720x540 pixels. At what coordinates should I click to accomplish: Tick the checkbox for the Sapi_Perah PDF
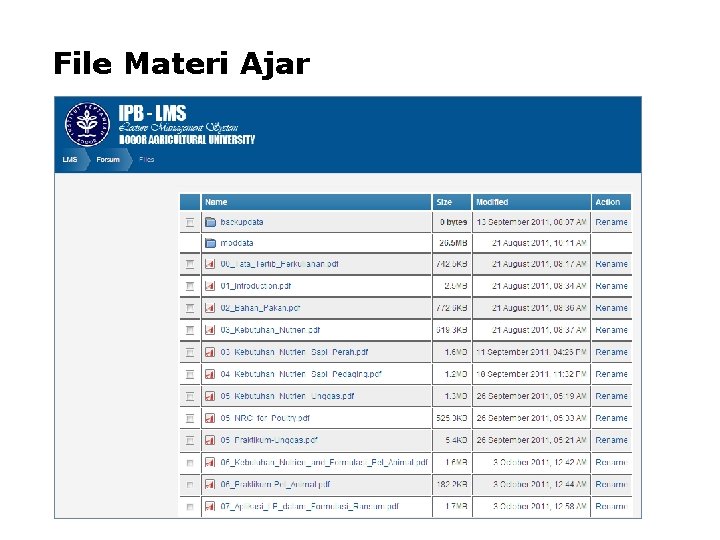(190, 353)
